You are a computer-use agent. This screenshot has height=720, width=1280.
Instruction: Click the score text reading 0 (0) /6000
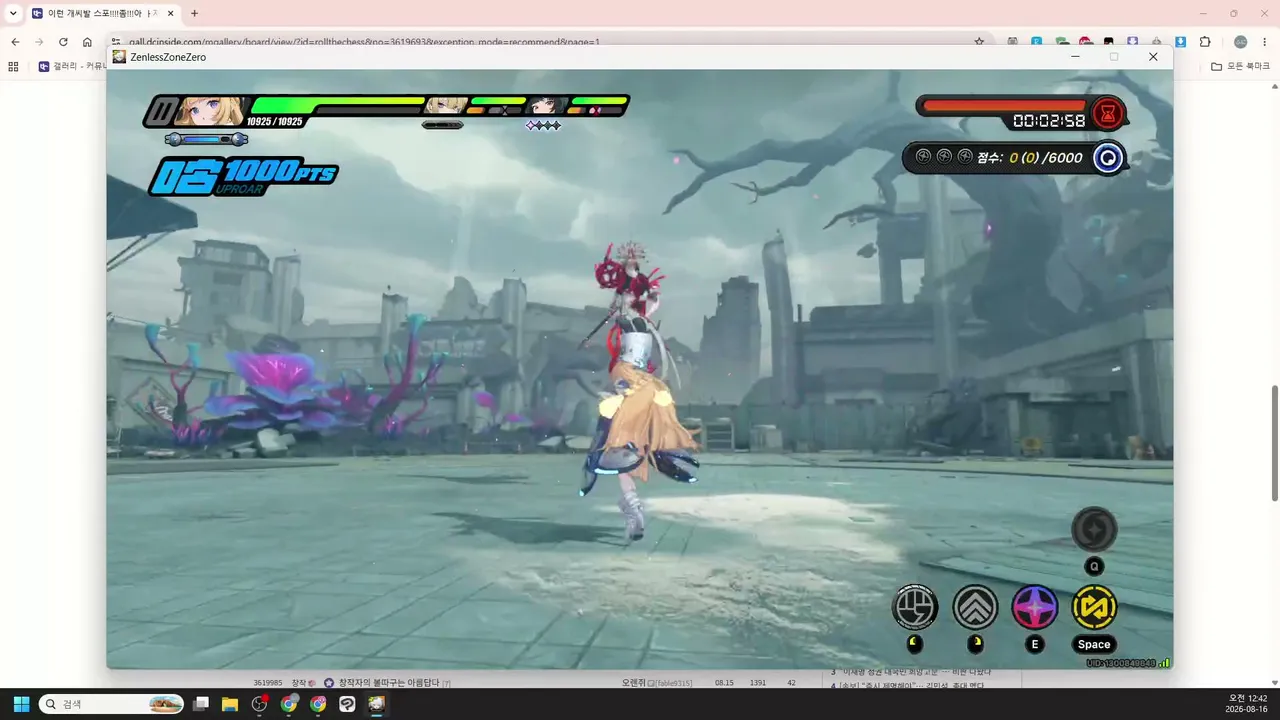point(1030,158)
